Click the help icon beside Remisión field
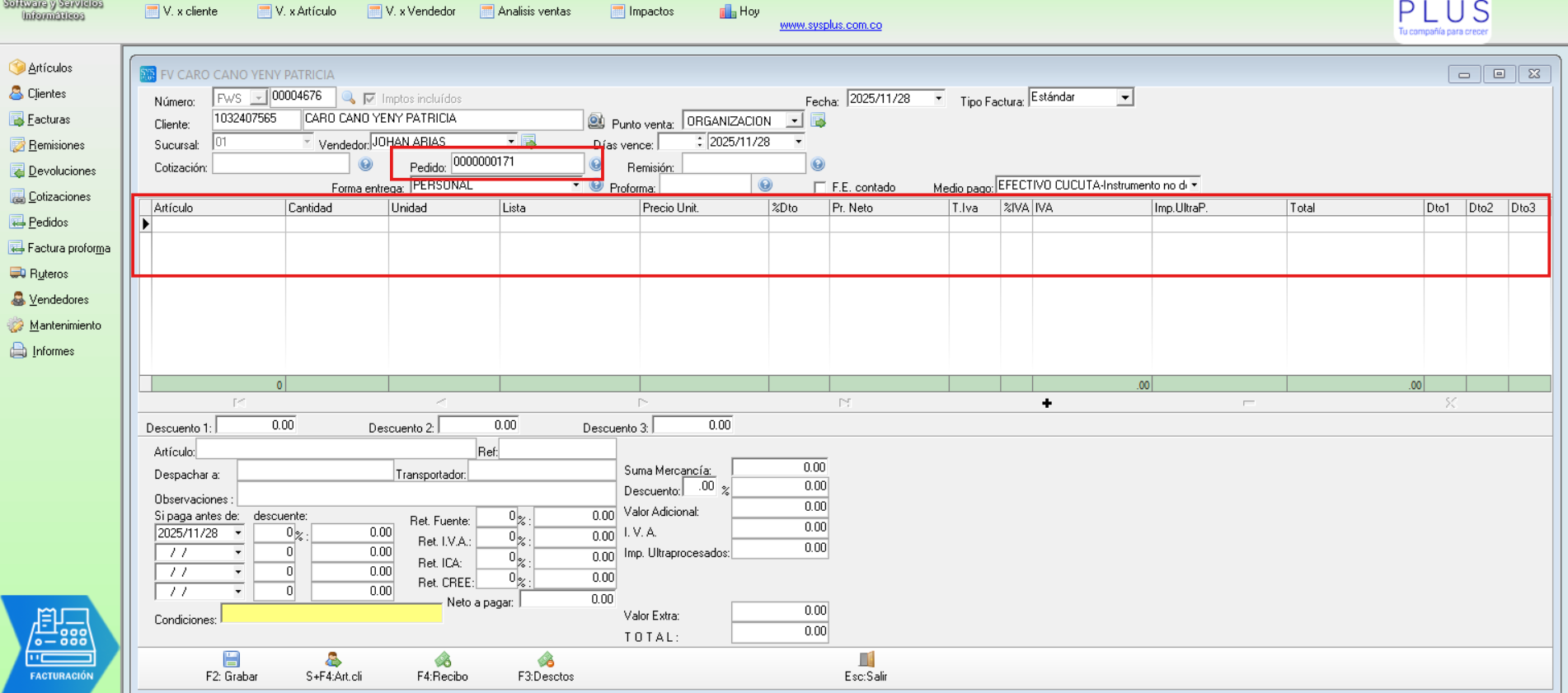The height and width of the screenshot is (693, 1568). coord(818,165)
